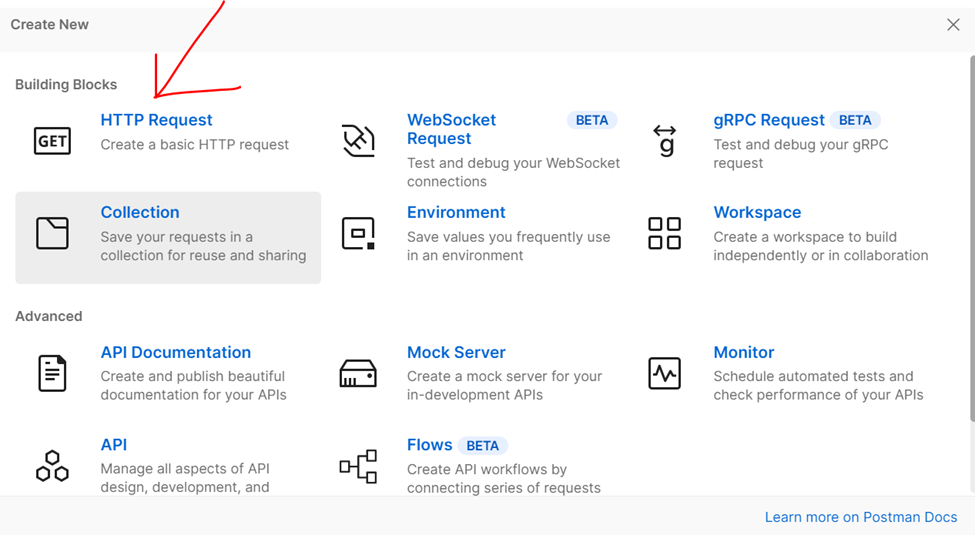Click BETA badge next to WebSocket Request
Viewport: 975px width, 535px height.
[x=592, y=120]
